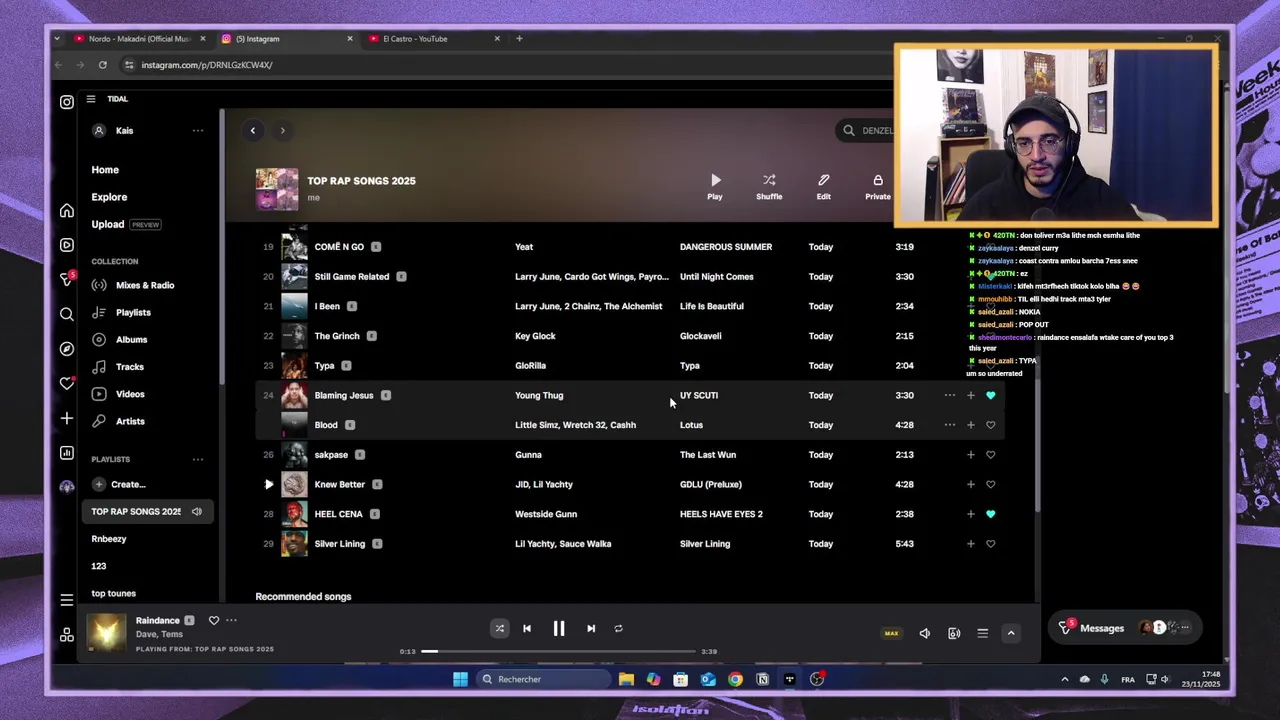Viewport: 1280px width, 720px height.
Task: Toggle shuffle mode in player bar
Action: coord(499,628)
